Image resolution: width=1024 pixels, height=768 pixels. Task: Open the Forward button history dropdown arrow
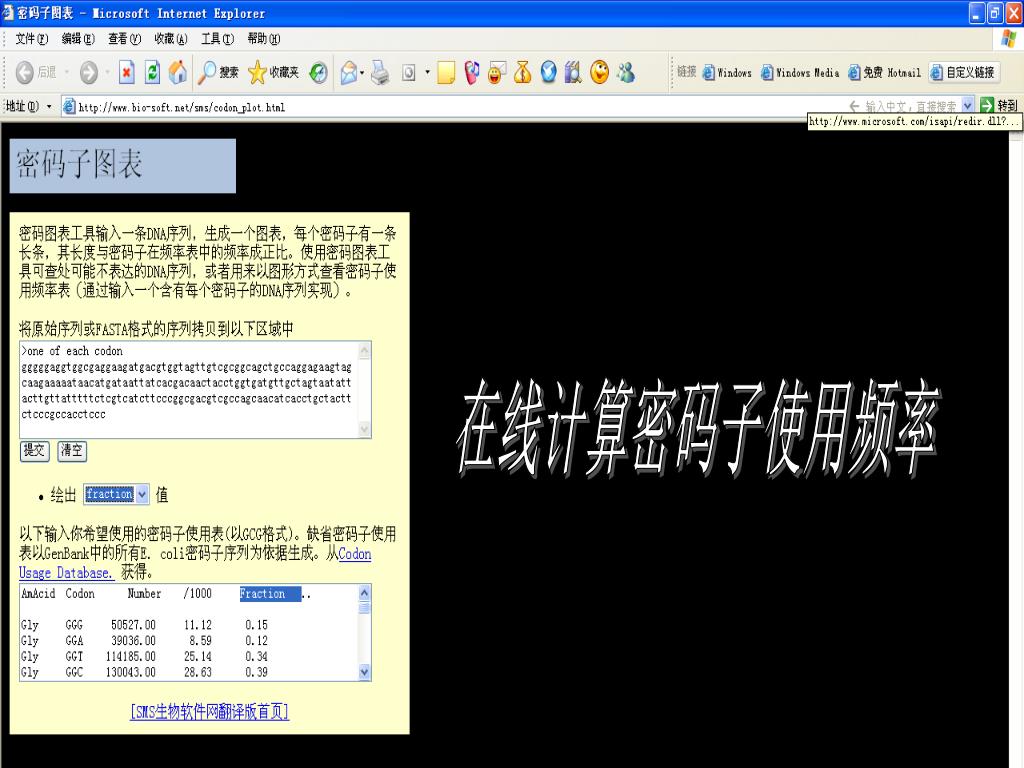coord(107,72)
